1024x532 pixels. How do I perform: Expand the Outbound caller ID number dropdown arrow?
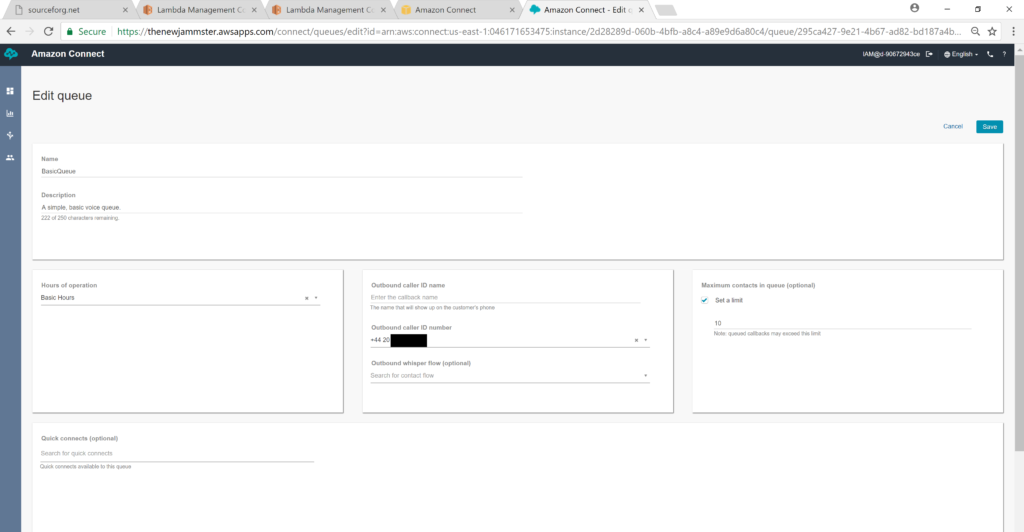tap(646, 340)
